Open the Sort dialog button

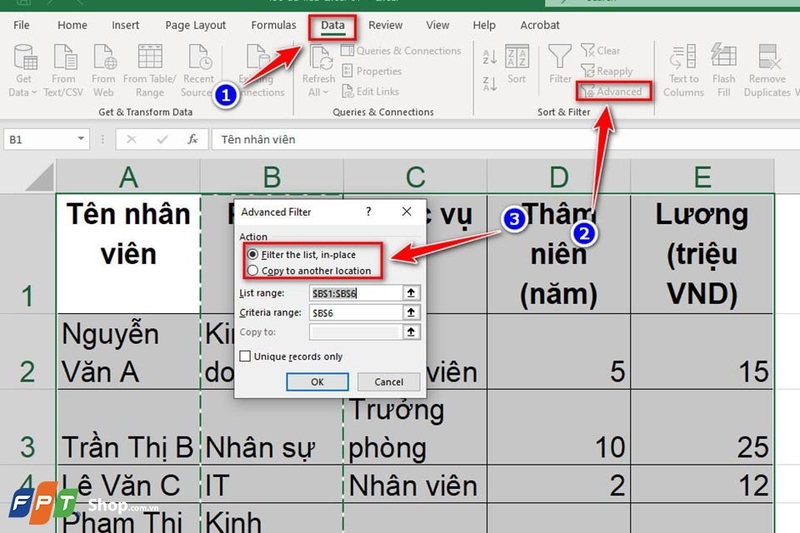pyautogui.click(x=516, y=64)
